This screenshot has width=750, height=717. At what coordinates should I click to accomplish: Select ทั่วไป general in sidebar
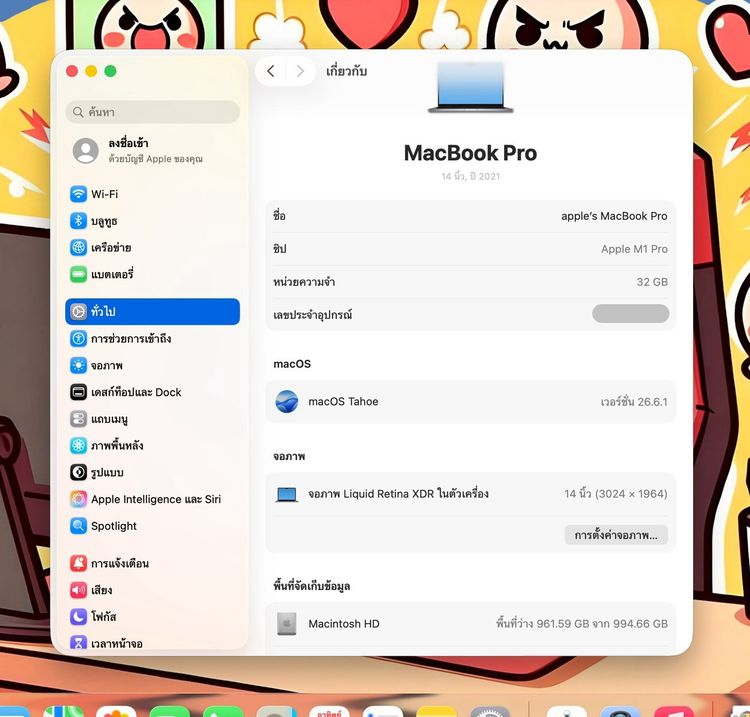pos(152,311)
